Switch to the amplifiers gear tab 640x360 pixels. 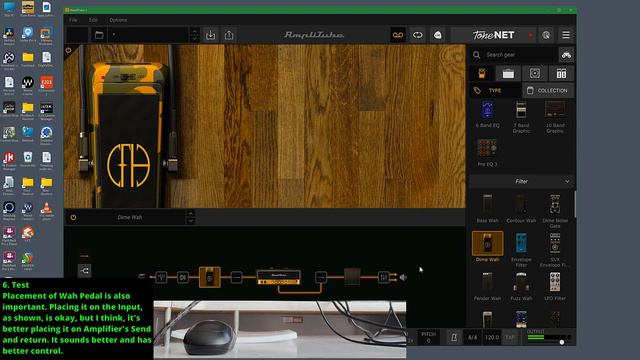pyautogui.click(x=508, y=73)
